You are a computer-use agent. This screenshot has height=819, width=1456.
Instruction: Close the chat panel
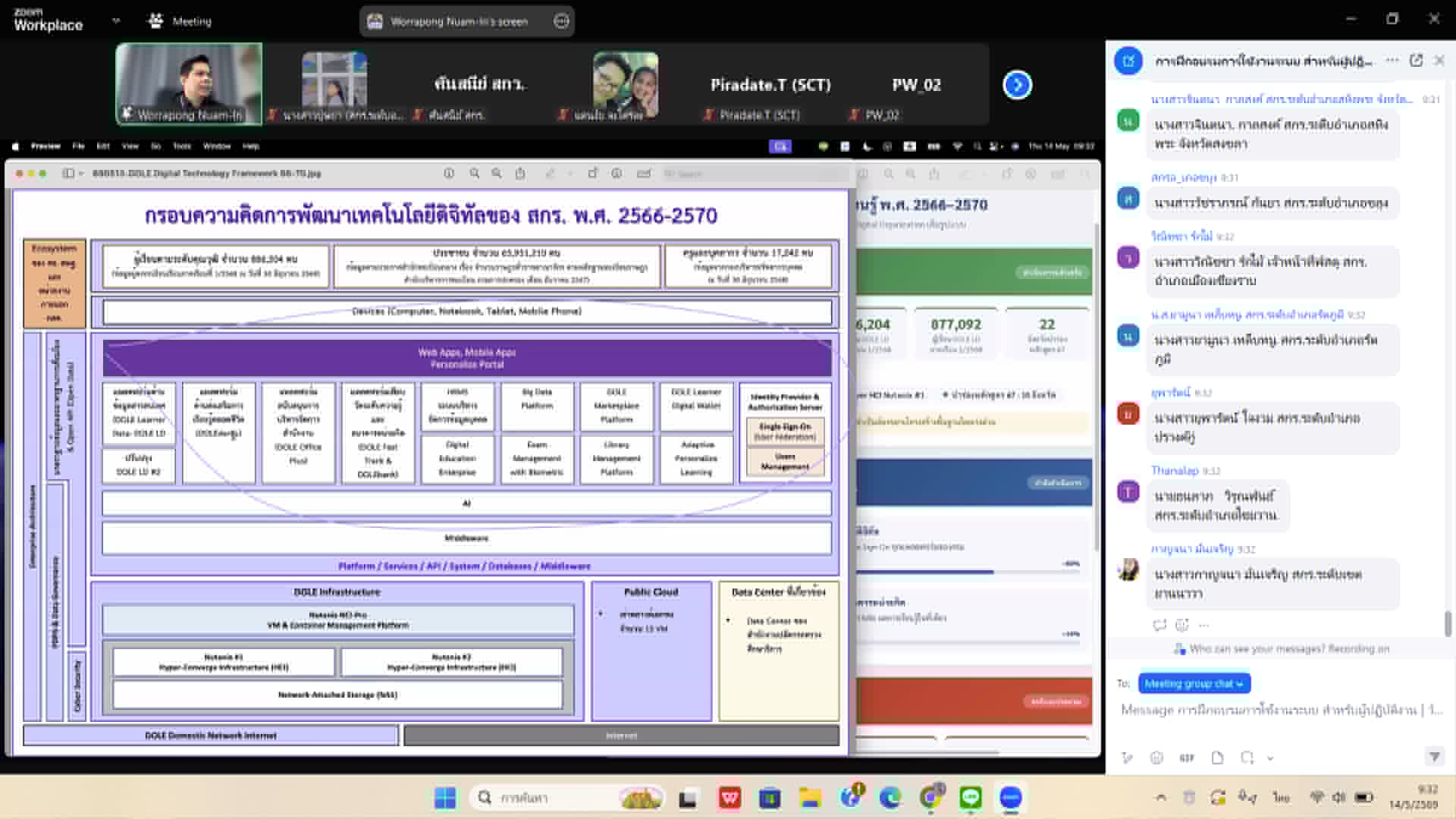(1439, 61)
